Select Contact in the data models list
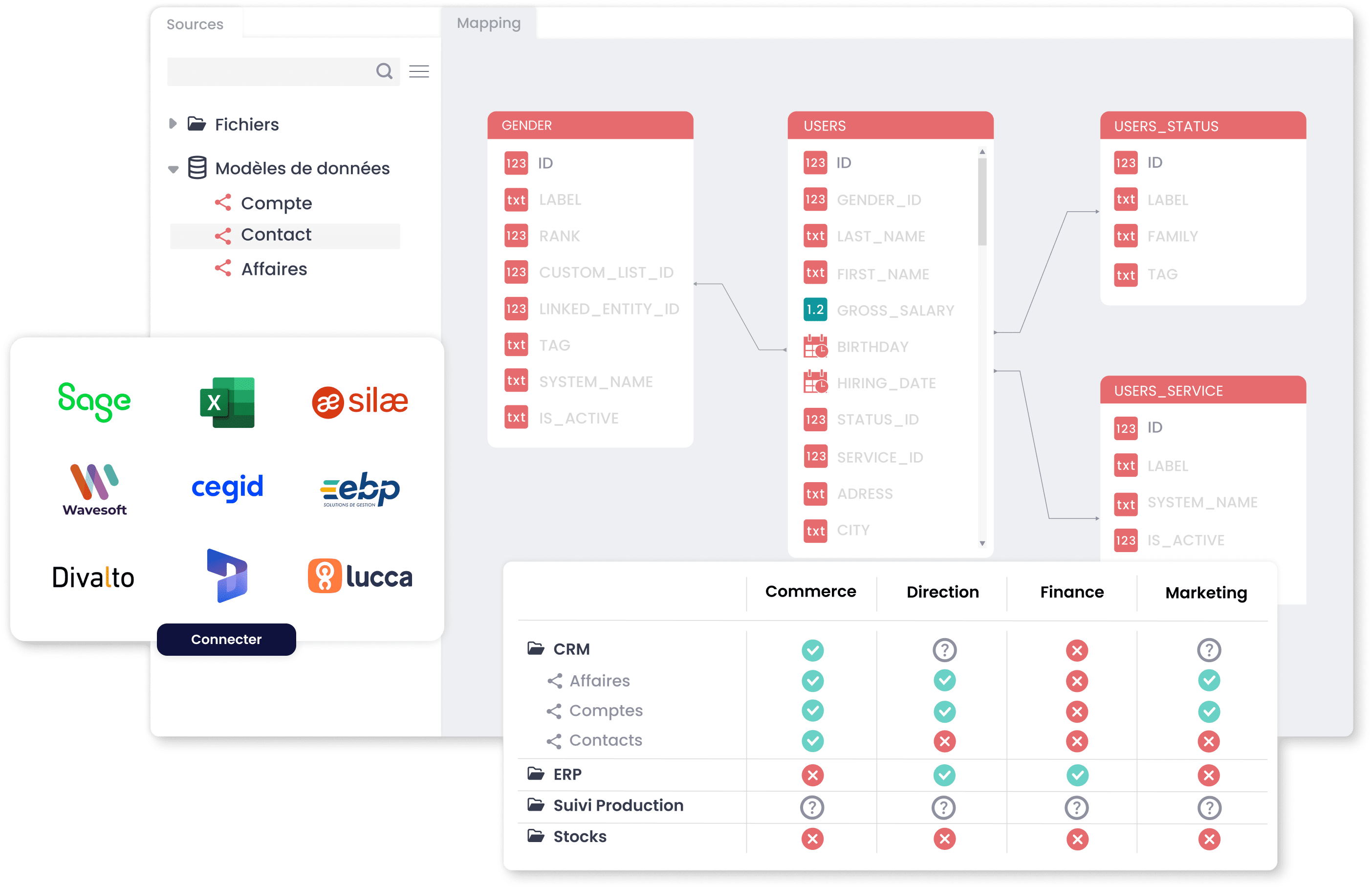The height and width of the screenshot is (889, 1372). point(275,234)
